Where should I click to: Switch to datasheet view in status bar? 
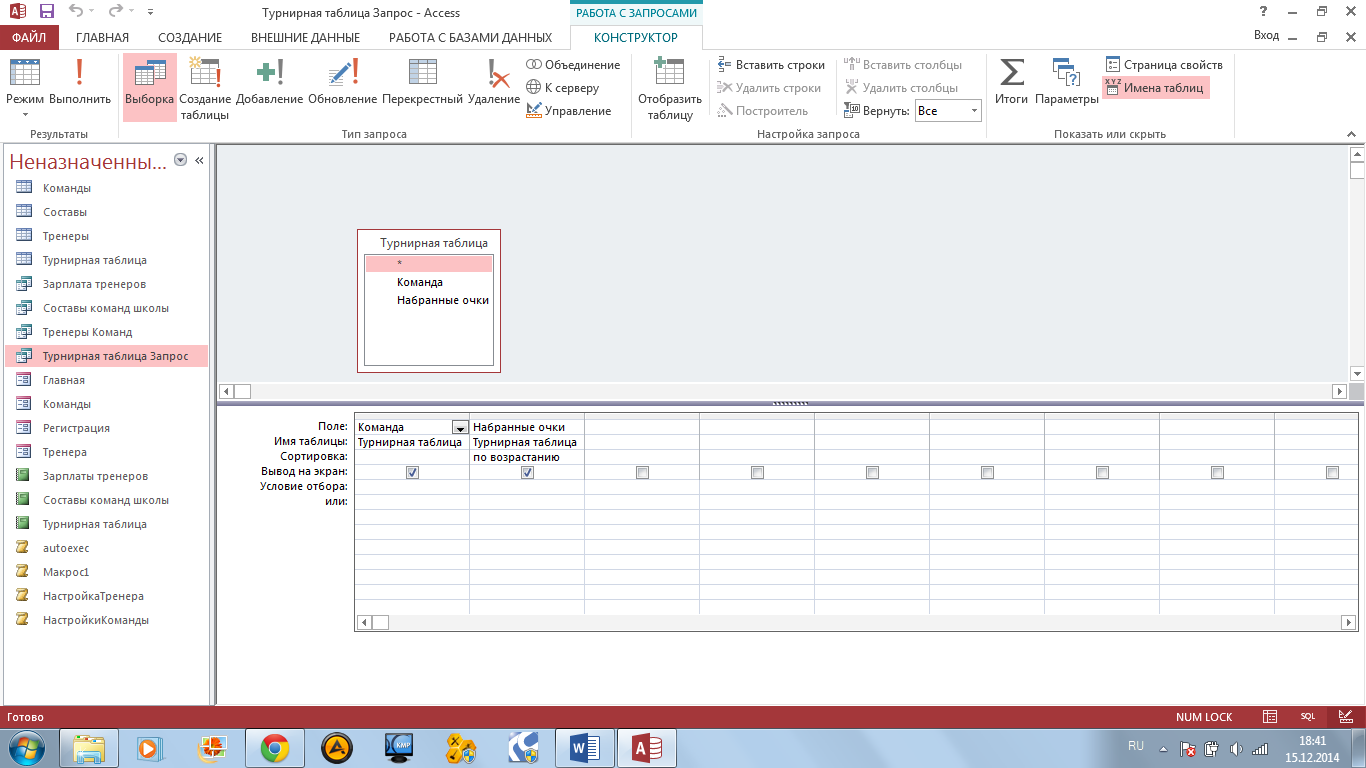(1270, 716)
